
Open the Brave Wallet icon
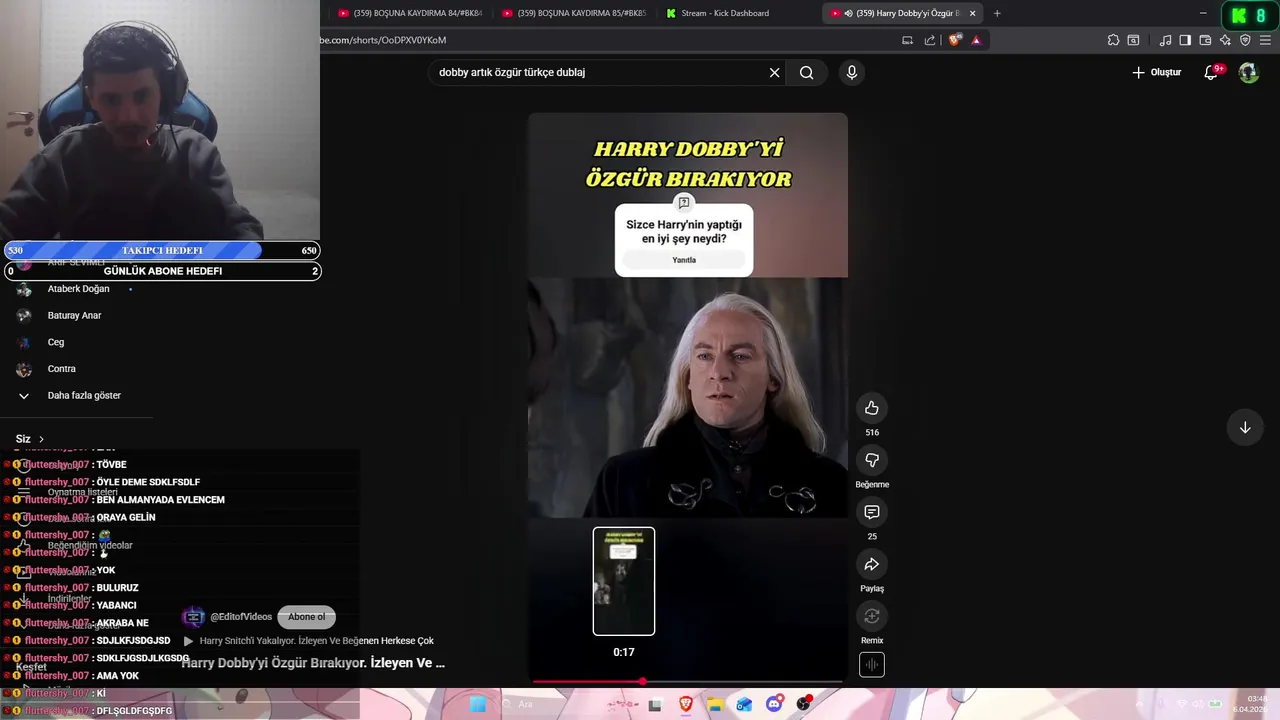point(1205,40)
